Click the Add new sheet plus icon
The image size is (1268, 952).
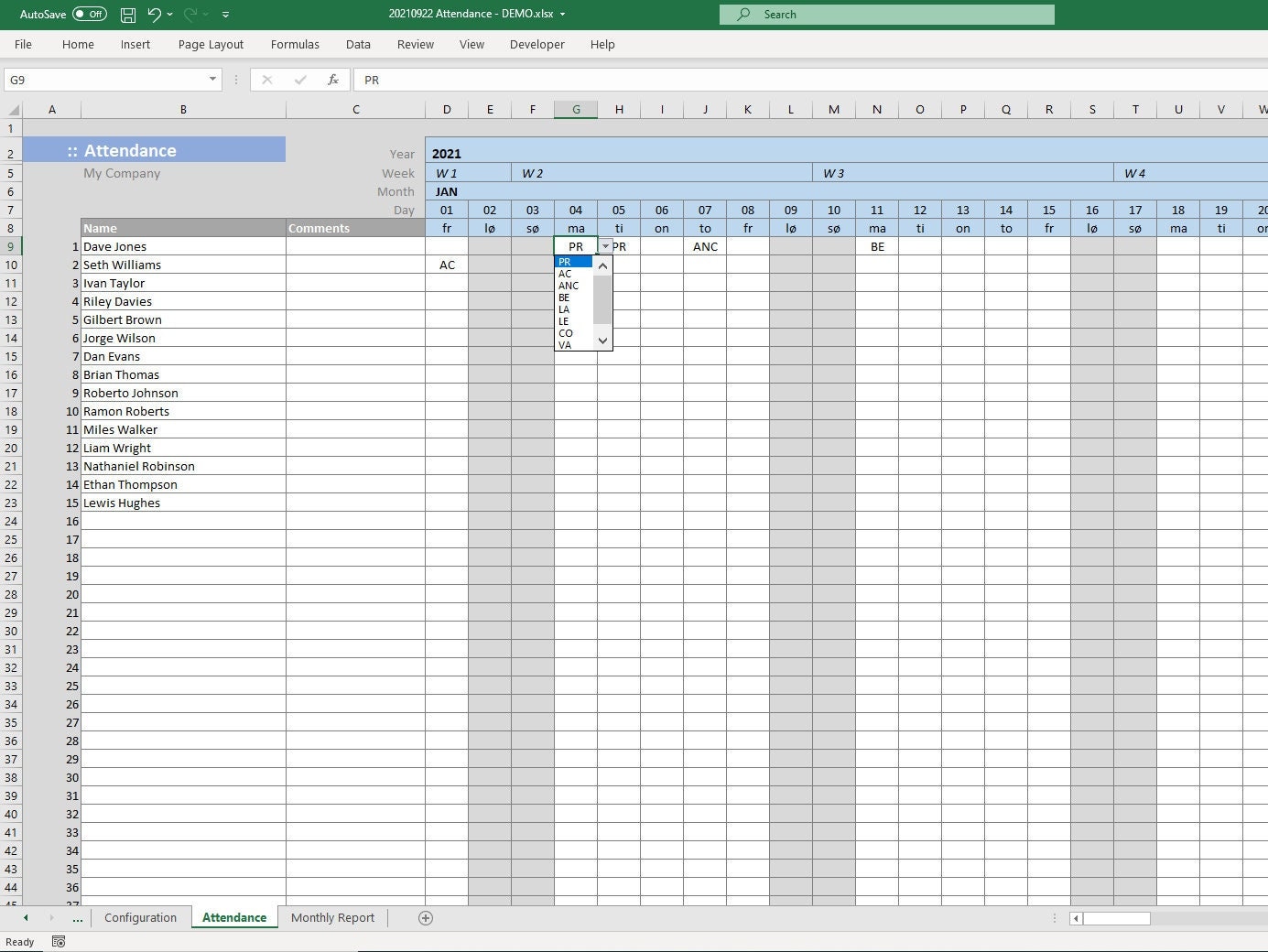tap(425, 917)
